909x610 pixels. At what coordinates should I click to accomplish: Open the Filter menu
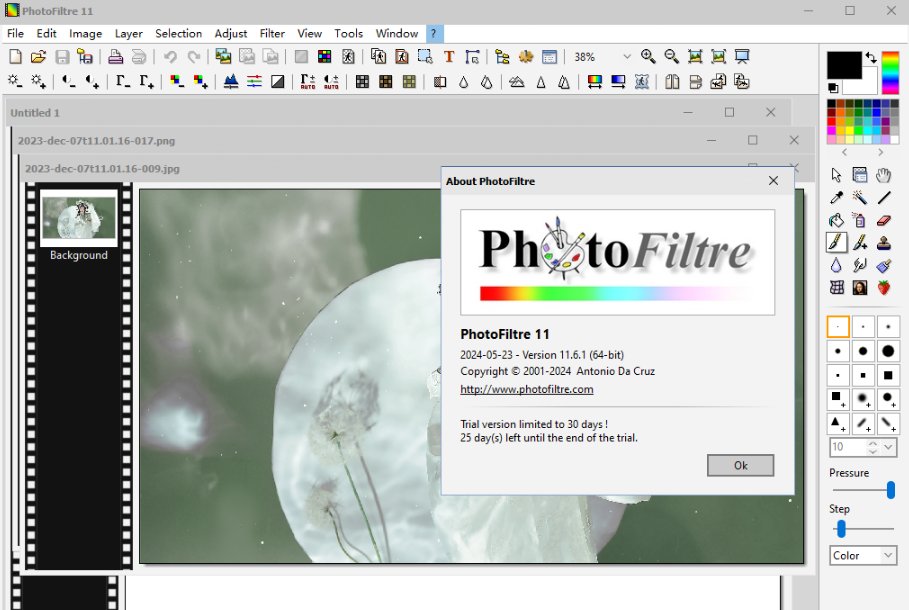(x=272, y=33)
